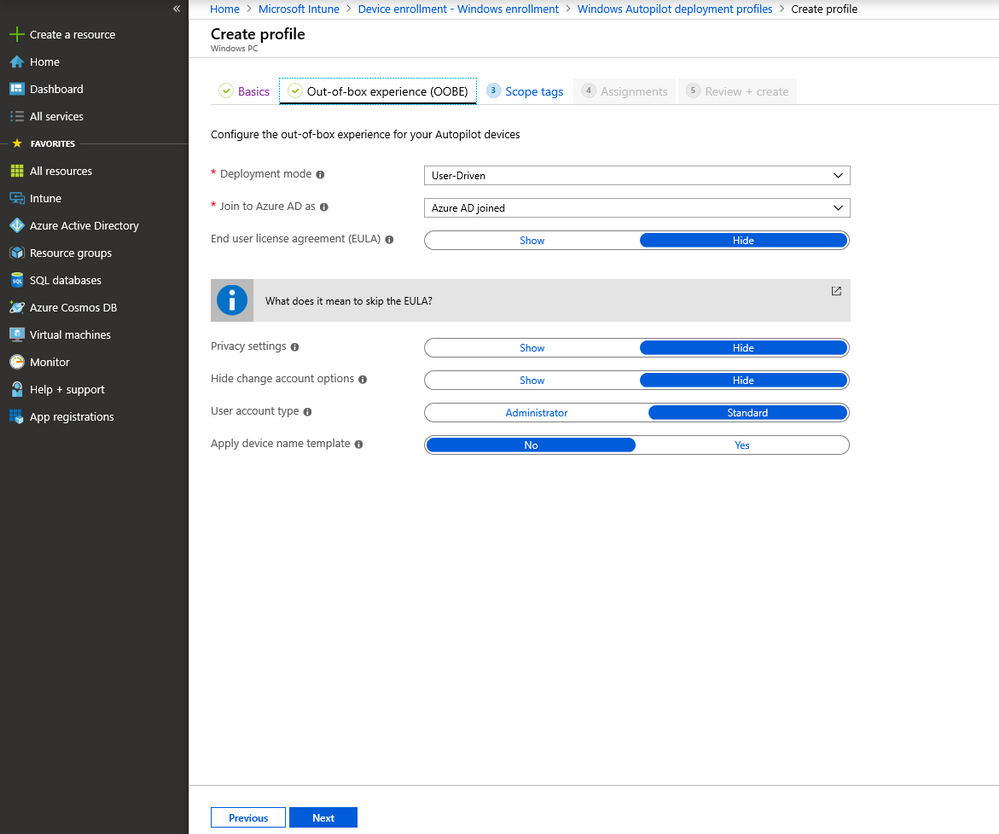Switch to the Basics tab

click(245, 91)
